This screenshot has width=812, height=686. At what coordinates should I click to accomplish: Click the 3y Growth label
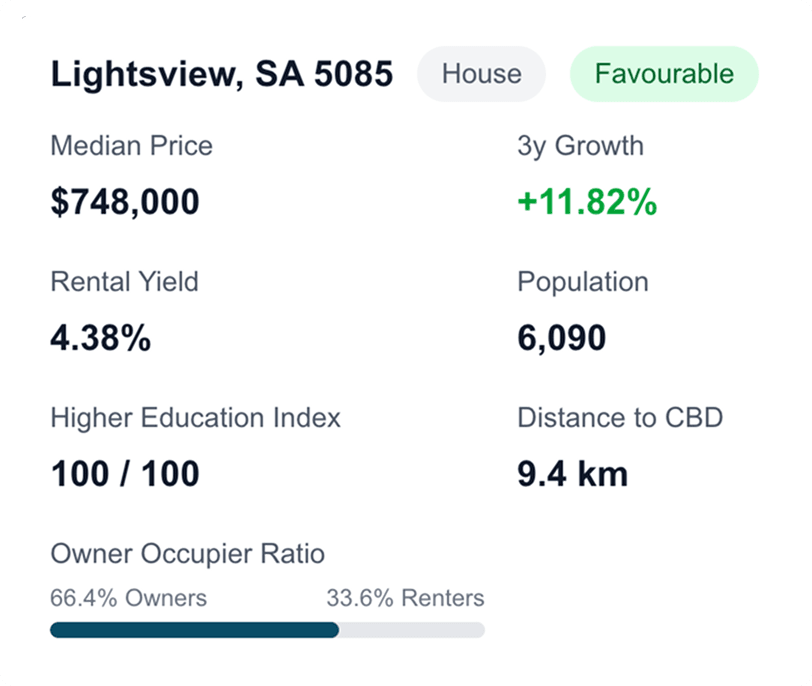coord(580,146)
